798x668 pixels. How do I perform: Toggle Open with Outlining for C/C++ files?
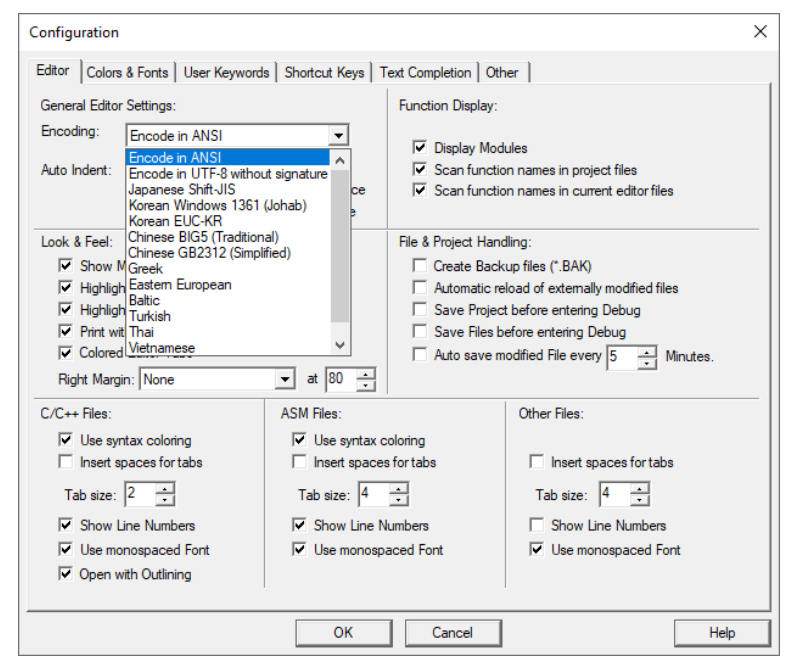point(66,574)
